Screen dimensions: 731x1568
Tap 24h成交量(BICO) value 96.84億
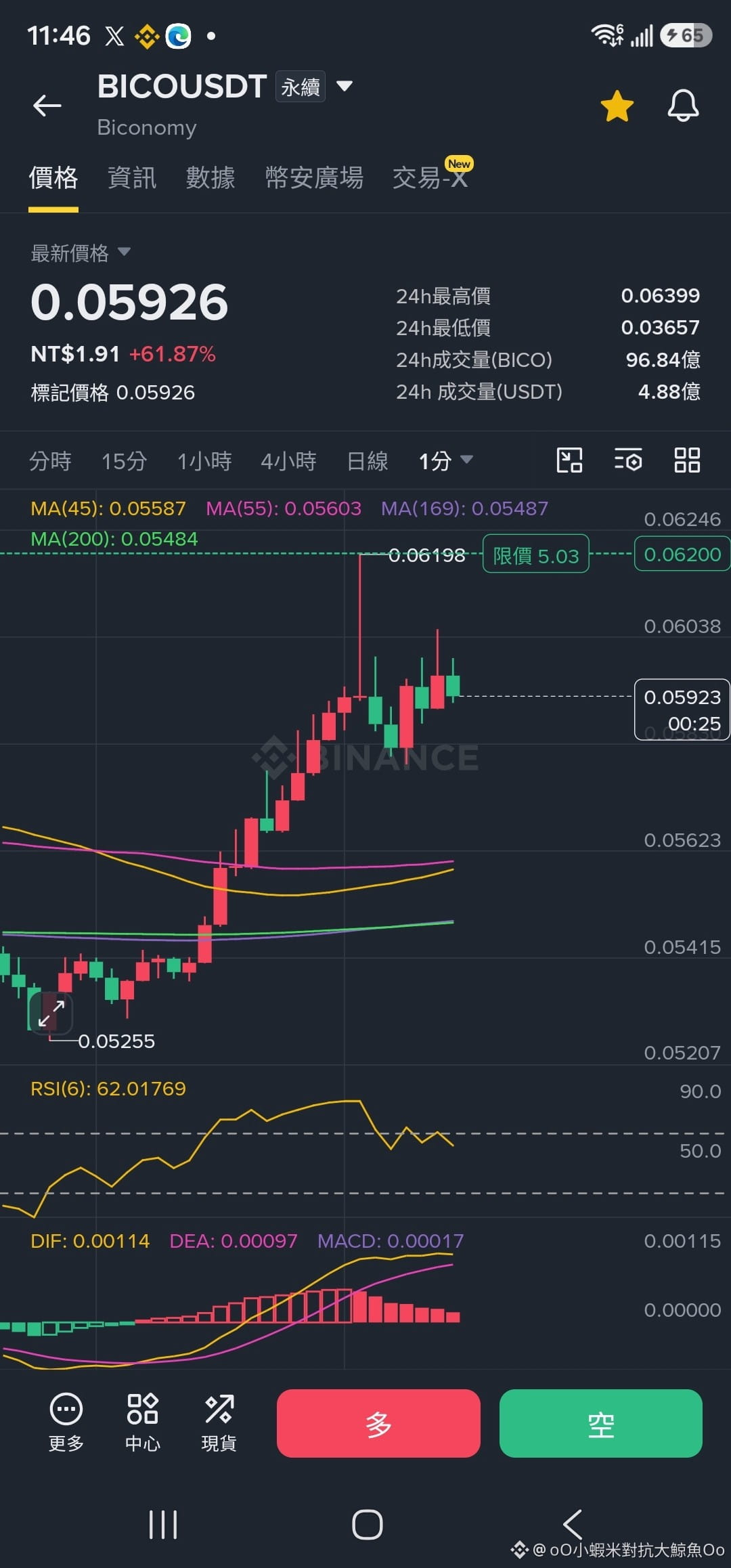click(663, 360)
